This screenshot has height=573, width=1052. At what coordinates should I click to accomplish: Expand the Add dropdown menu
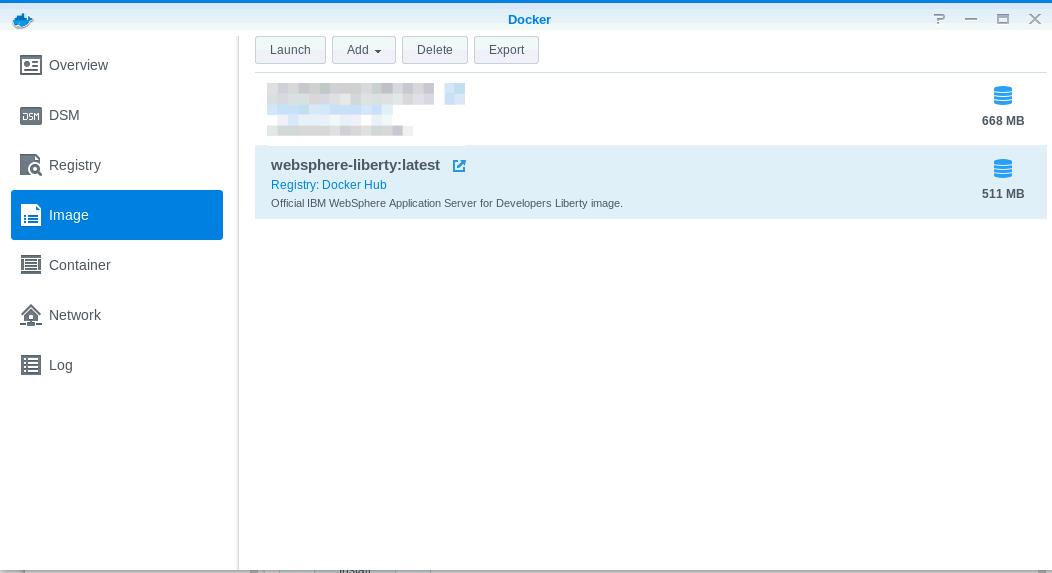[x=364, y=50]
